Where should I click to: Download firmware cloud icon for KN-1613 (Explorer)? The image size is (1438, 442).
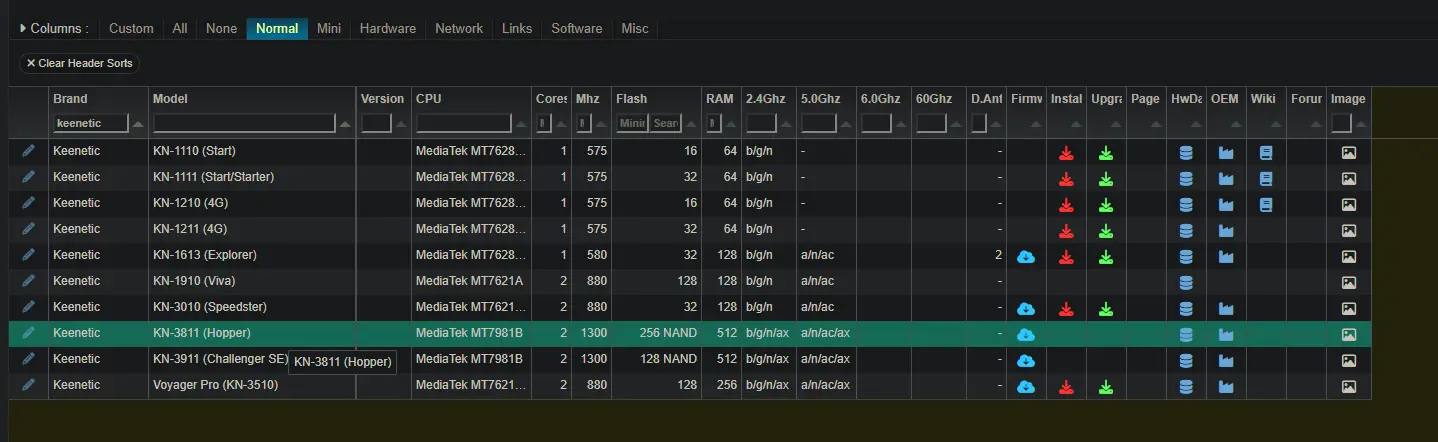pyautogui.click(x=1026, y=257)
